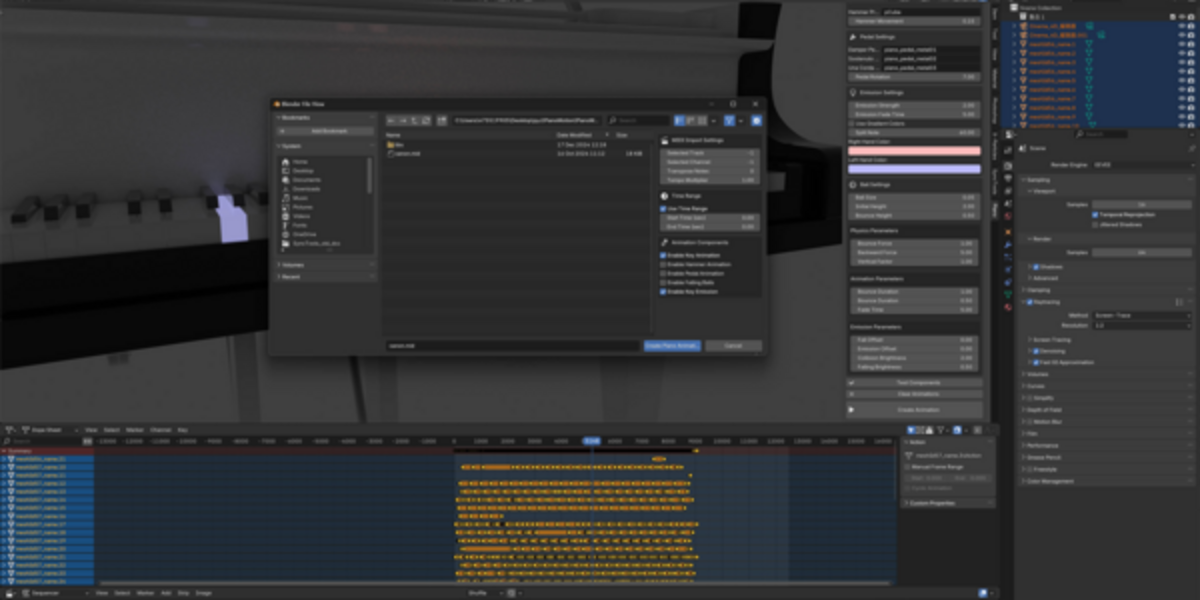Open Image menu in Sequencer
The width and height of the screenshot is (1200, 600).
(x=203, y=593)
